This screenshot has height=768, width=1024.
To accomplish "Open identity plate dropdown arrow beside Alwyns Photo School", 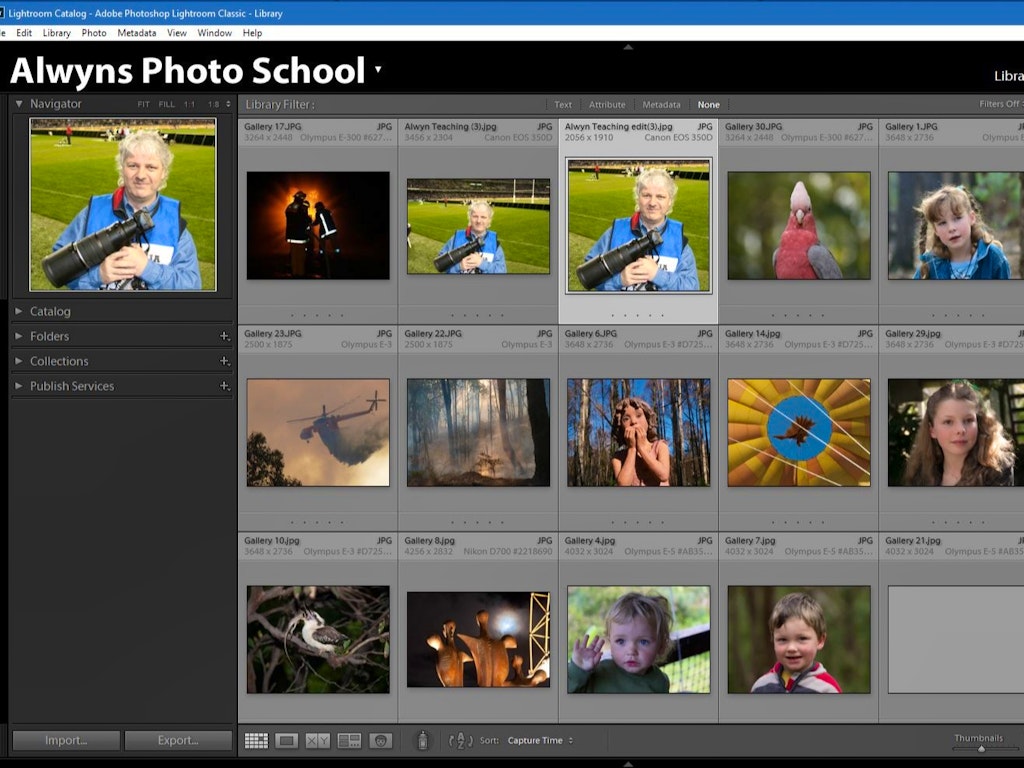I will coord(378,68).
